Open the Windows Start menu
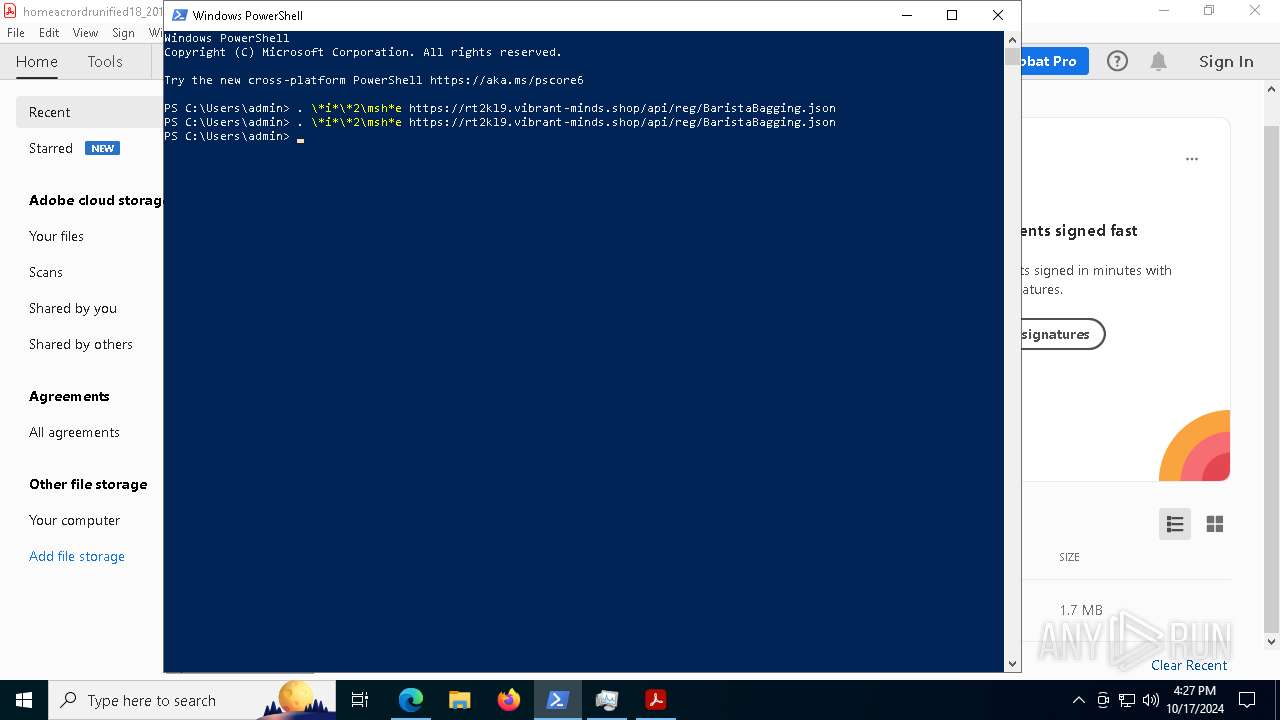 (24, 700)
